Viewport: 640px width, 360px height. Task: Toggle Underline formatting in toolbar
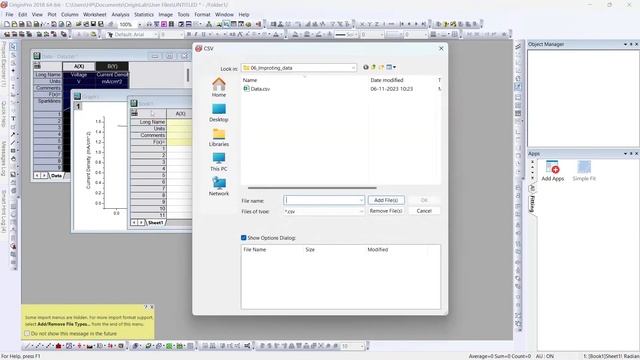click(203, 35)
